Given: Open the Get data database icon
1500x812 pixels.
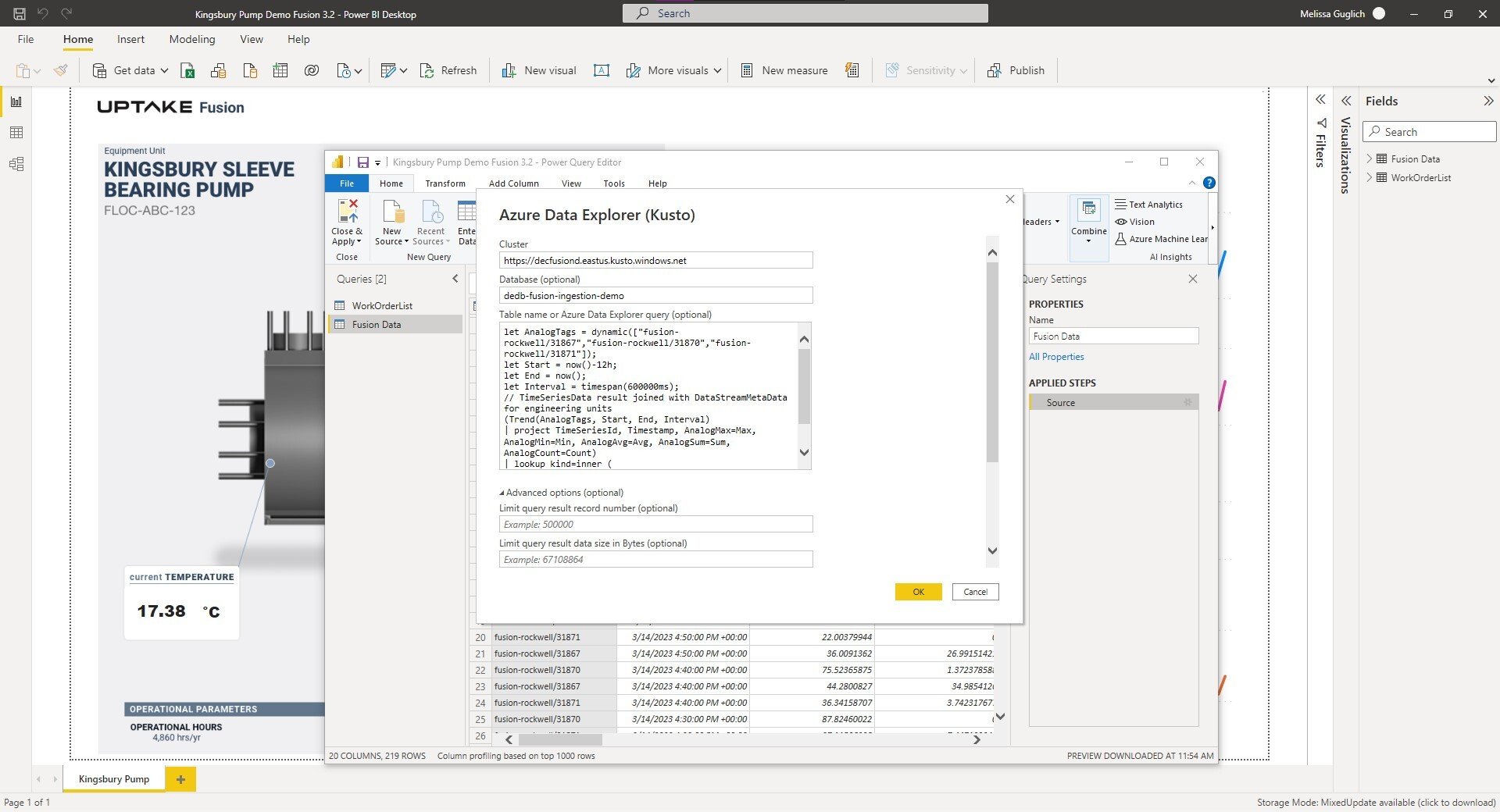Looking at the screenshot, I should point(99,71).
